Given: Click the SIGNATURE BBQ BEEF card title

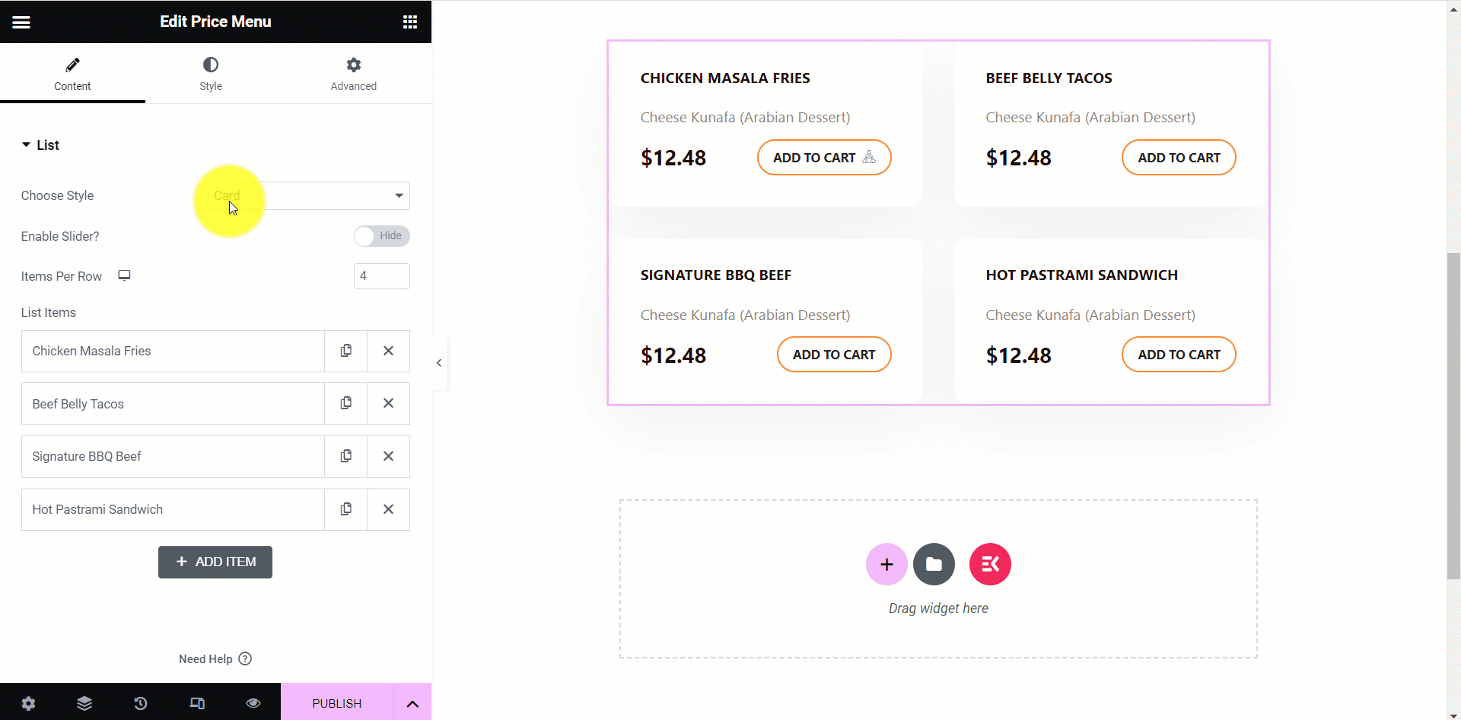Looking at the screenshot, I should (x=716, y=275).
